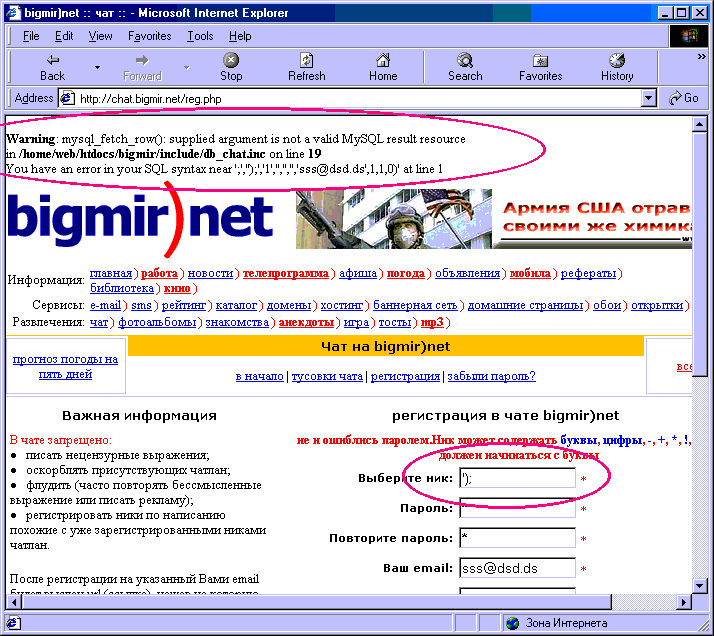The image size is (714, 636).
Task: Open the 'телепрограмма' link
Action: click(x=286, y=273)
